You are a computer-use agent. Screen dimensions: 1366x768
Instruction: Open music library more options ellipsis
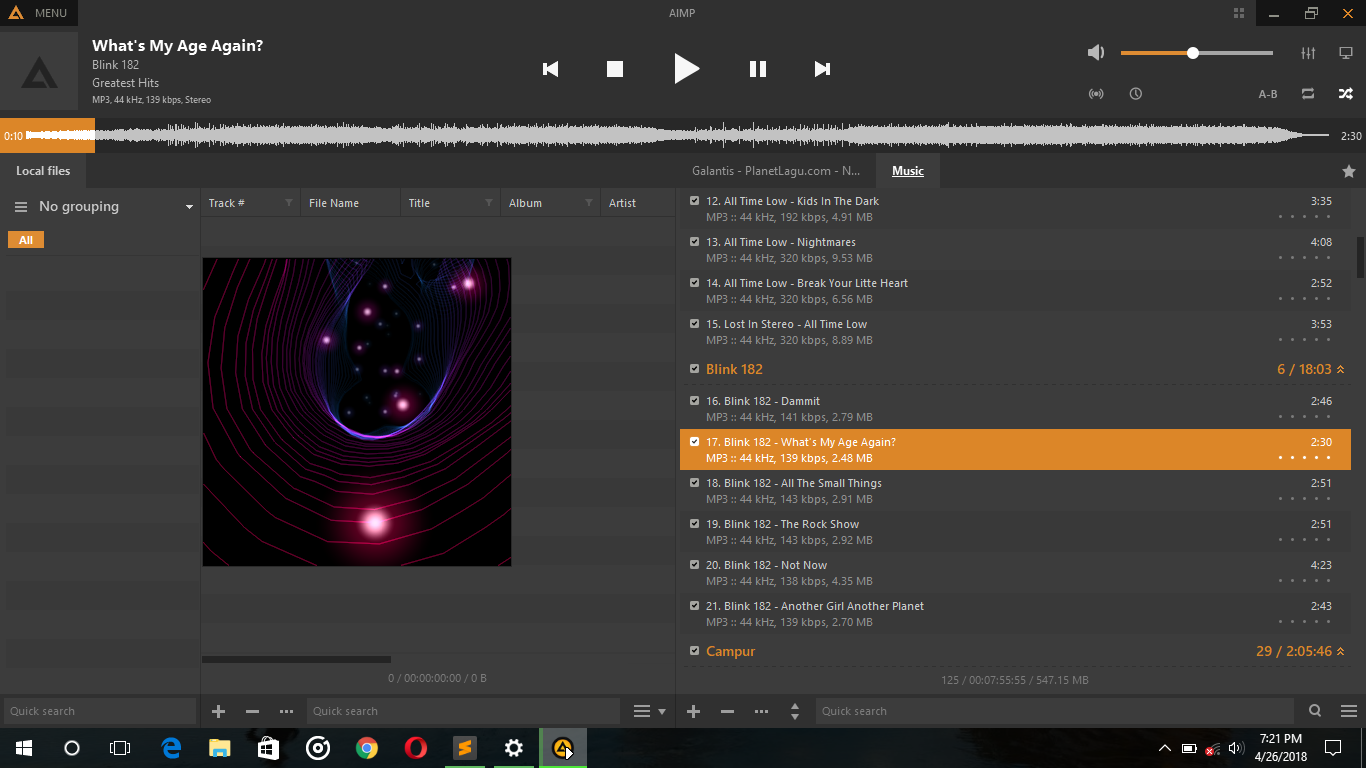287,711
